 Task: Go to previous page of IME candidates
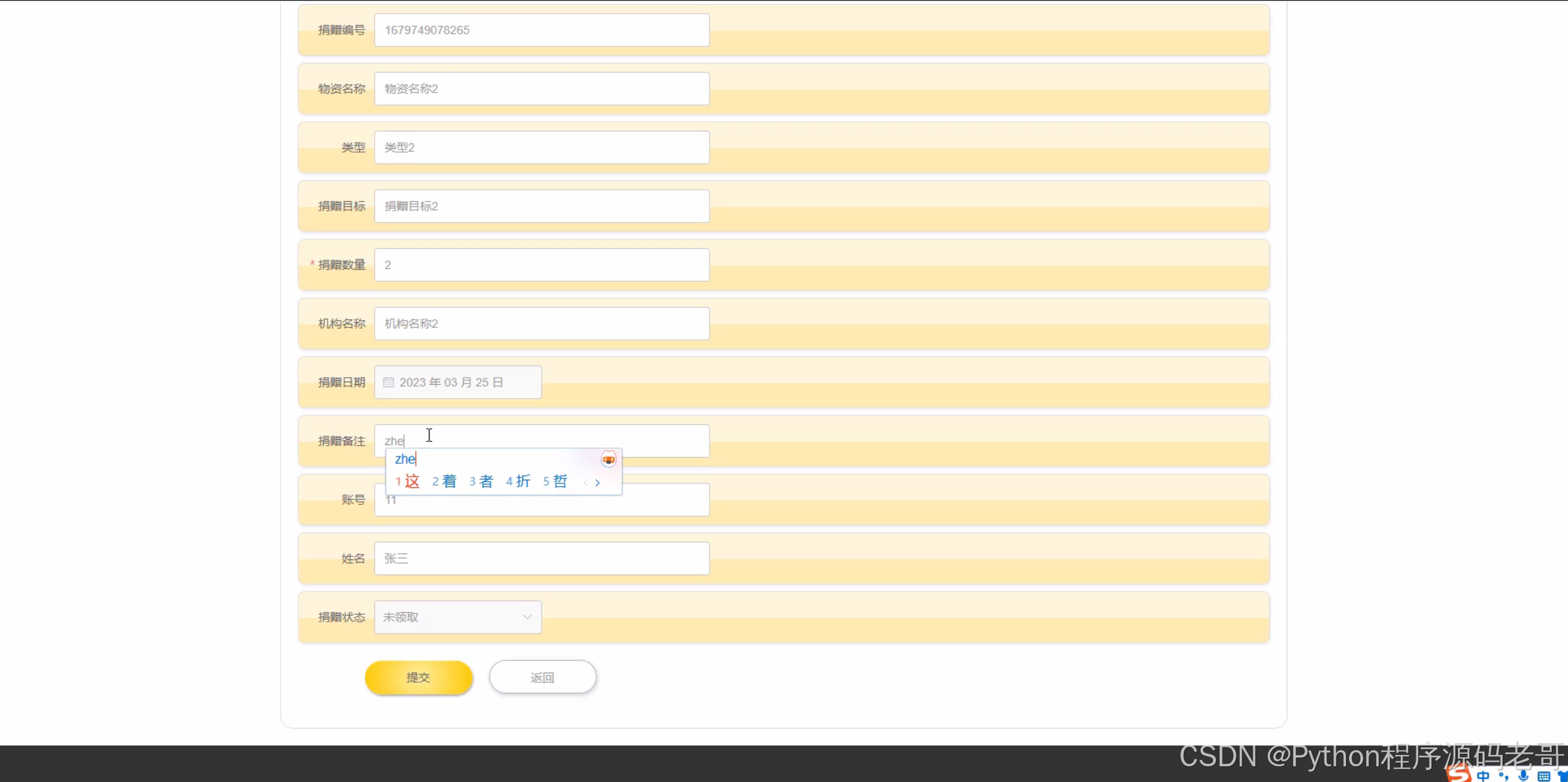[x=586, y=483]
